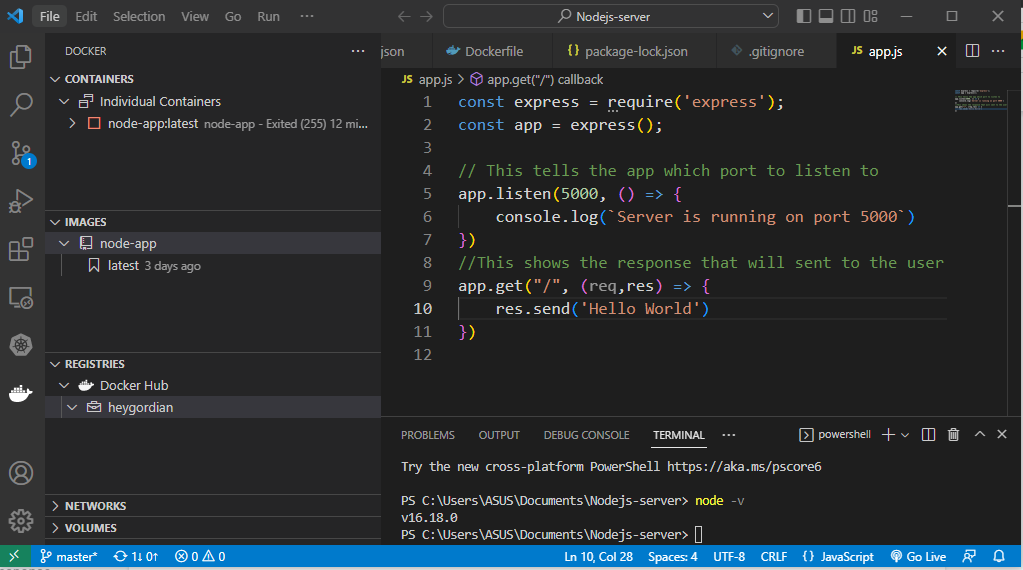The width and height of the screenshot is (1023, 570).
Task: Kill terminal using the trash icon
Action: (x=953, y=435)
